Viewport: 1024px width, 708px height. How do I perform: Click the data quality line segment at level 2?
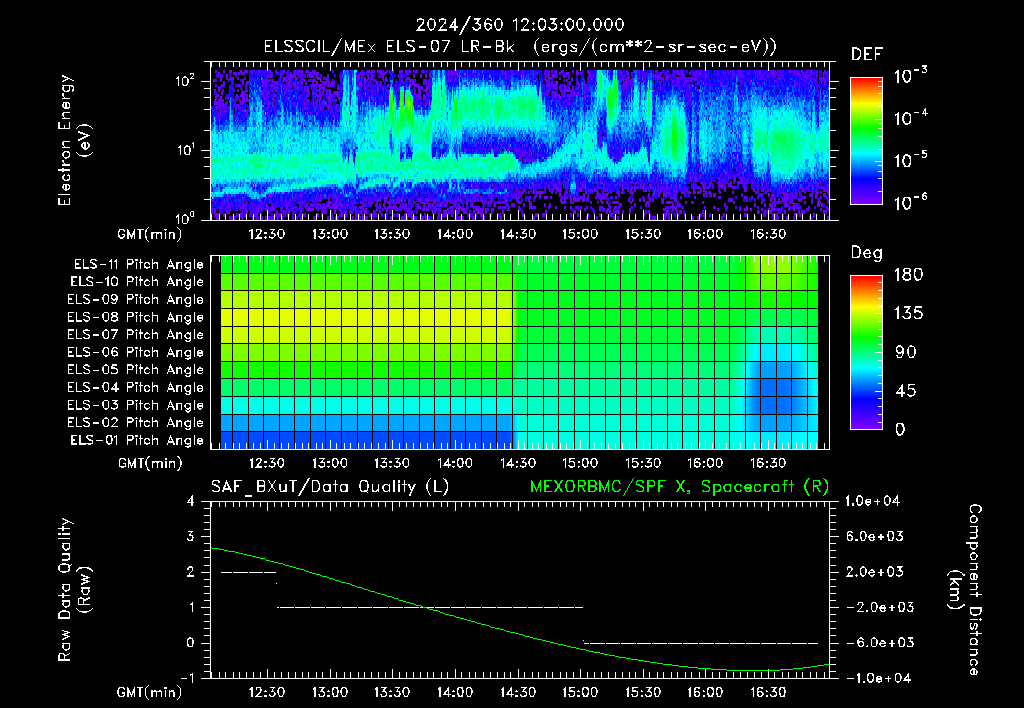tap(248, 572)
